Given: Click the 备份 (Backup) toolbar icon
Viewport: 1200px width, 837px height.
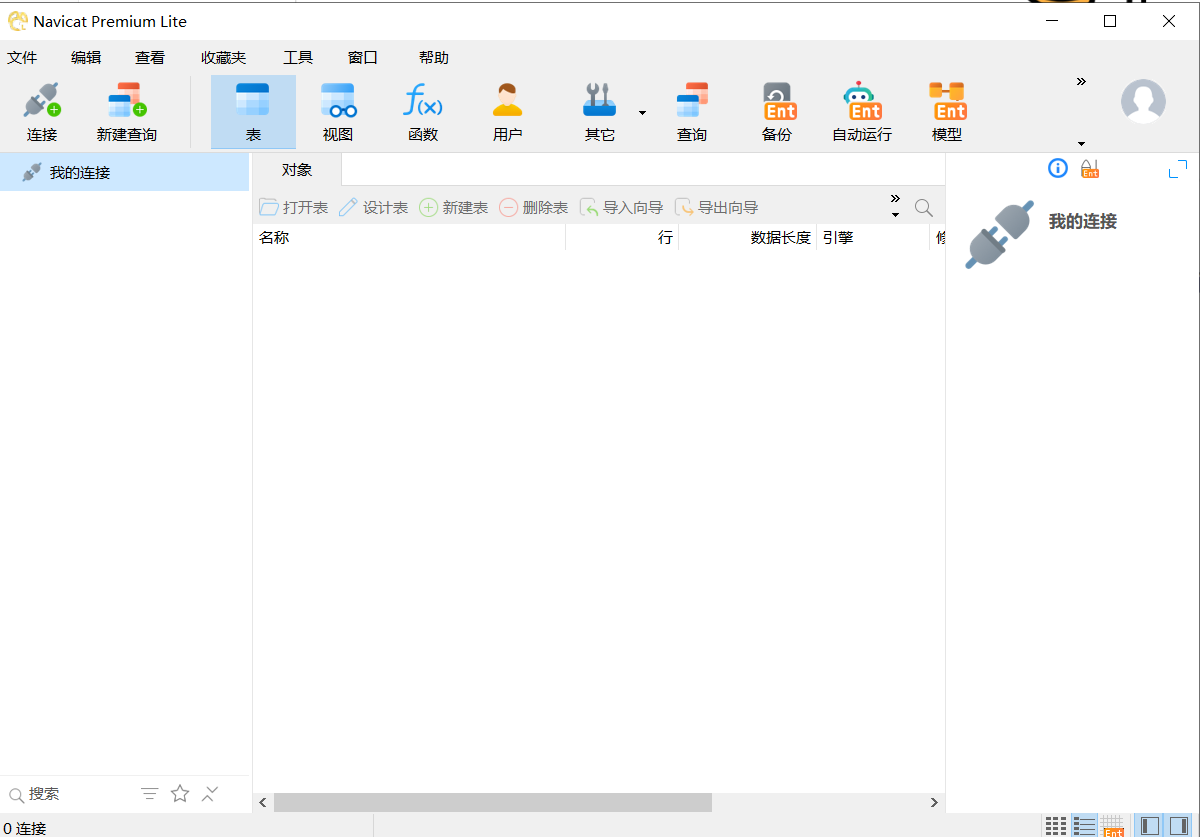Looking at the screenshot, I should (777, 111).
